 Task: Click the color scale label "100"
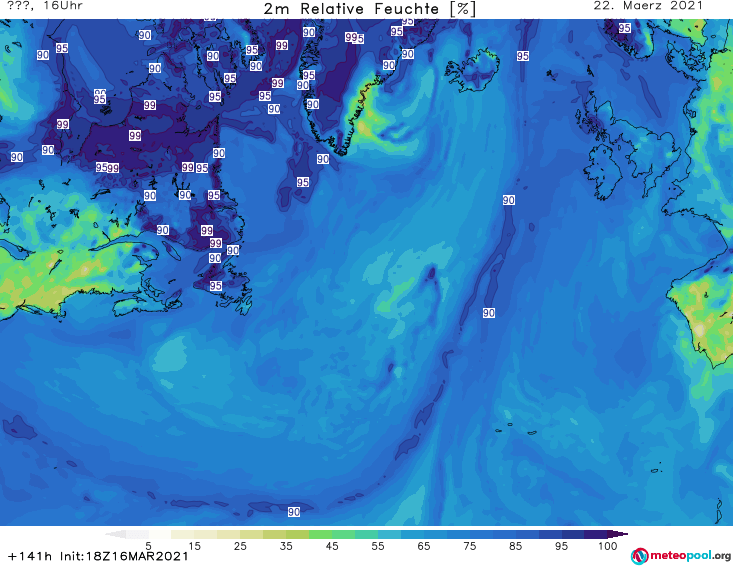607,546
